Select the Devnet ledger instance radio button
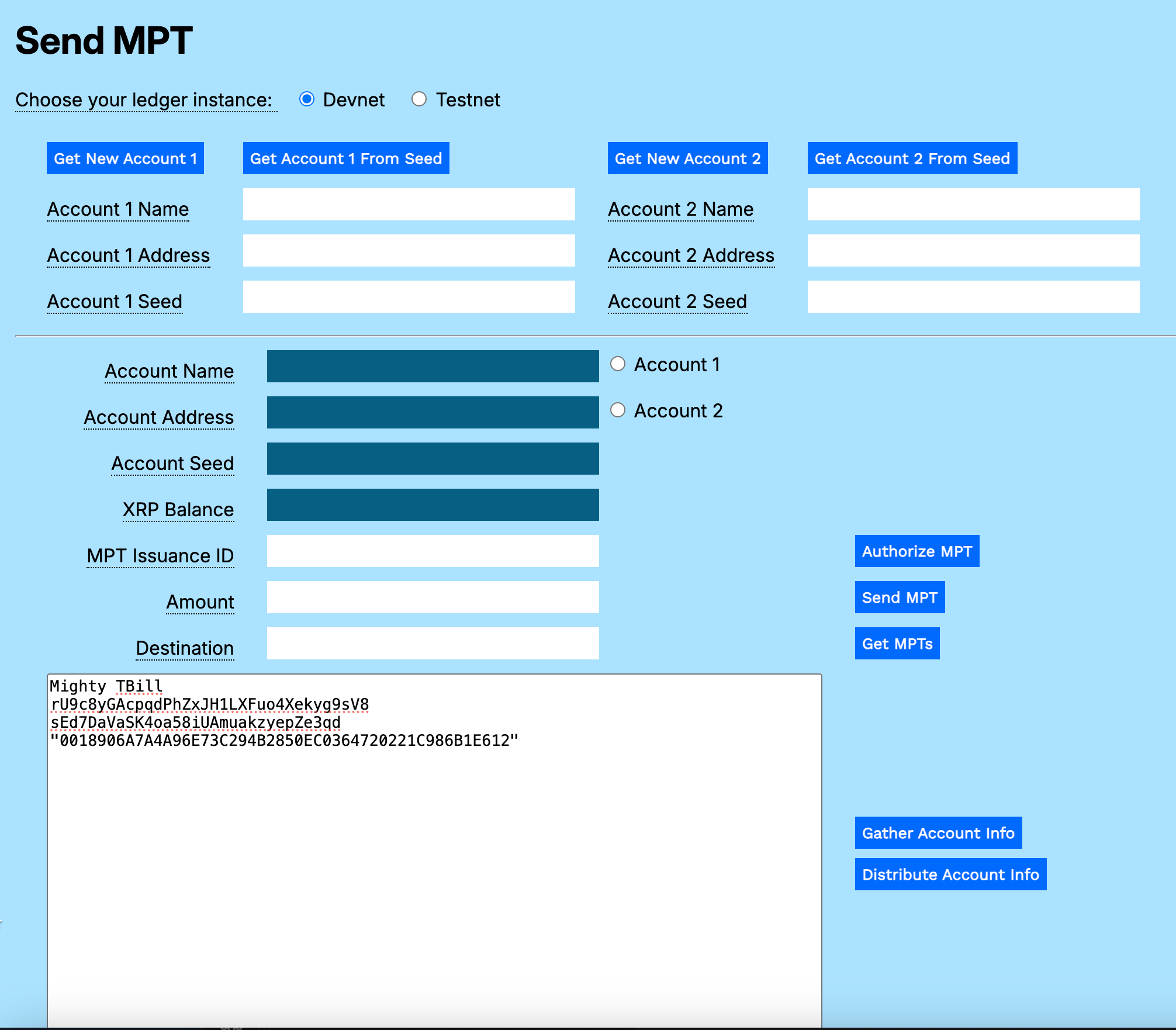 click(308, 99)
